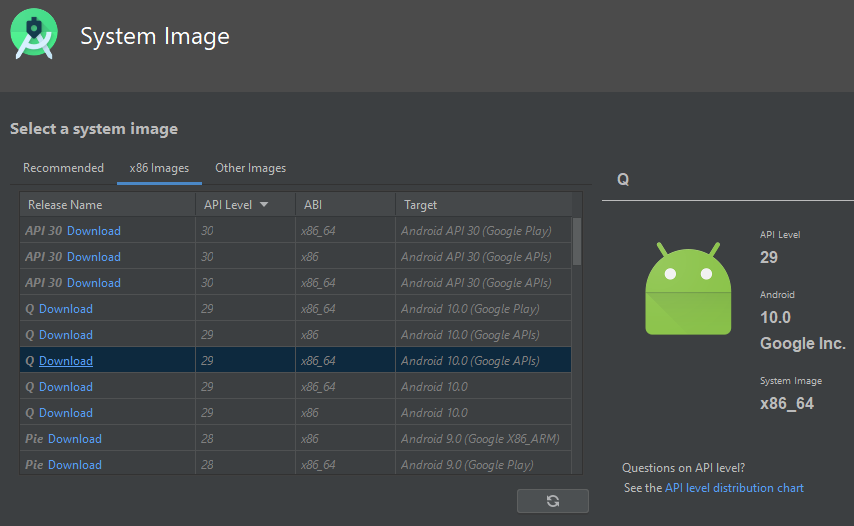This screenshot has width=854, height=526.
Task: Download first API 30 Google Play image
Action: click(93, 231)
